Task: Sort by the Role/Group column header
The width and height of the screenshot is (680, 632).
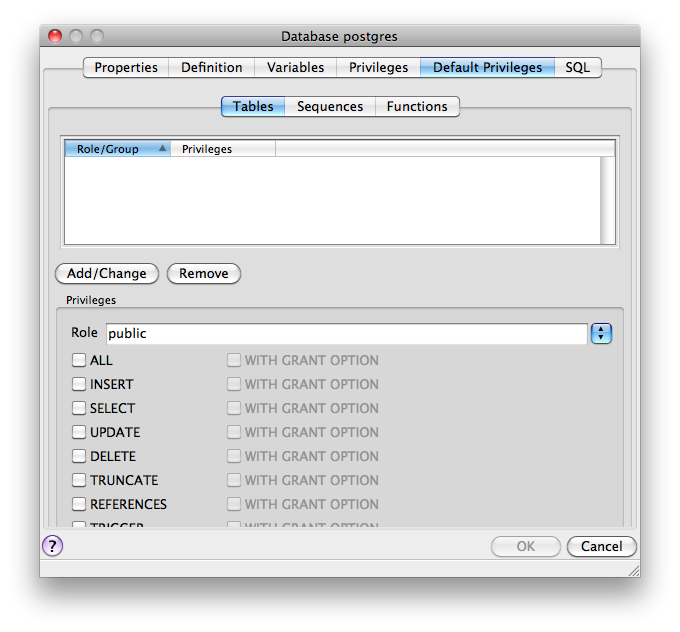Action: click(x=117, y=149)
